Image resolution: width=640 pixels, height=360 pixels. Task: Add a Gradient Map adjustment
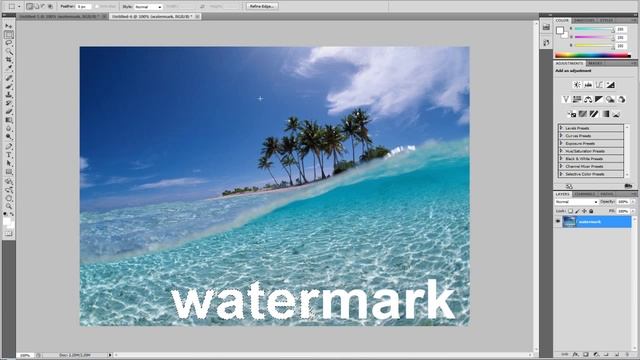tap(605, 114)
